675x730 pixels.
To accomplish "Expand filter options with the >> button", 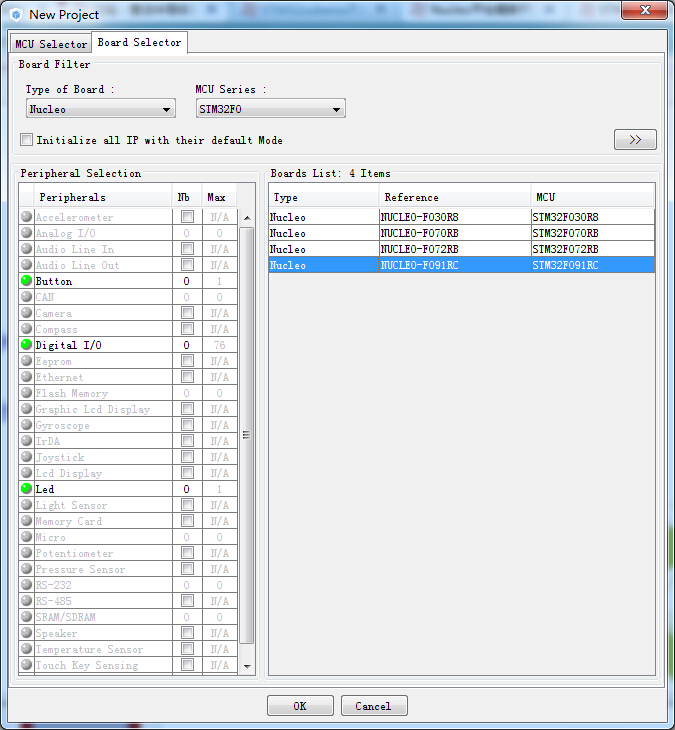I will click(x=635, y=140).
